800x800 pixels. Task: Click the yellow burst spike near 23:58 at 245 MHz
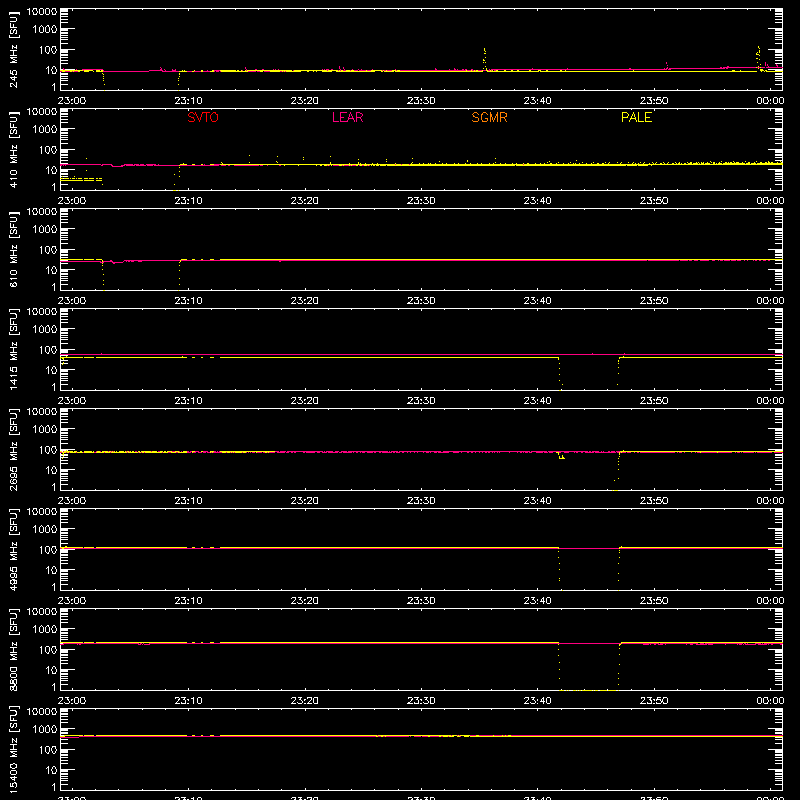pyautogui.click(x=758, y=57)
